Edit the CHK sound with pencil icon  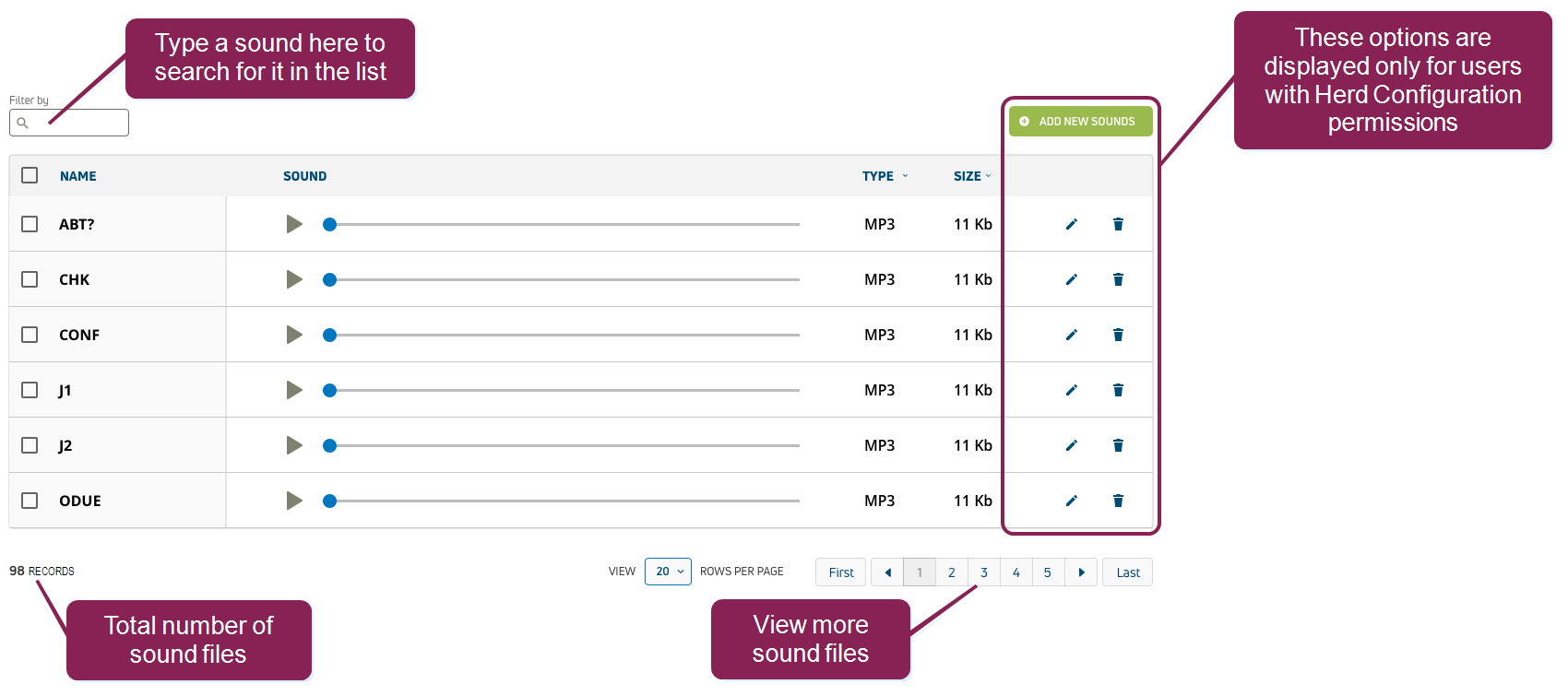[1071, 279]
